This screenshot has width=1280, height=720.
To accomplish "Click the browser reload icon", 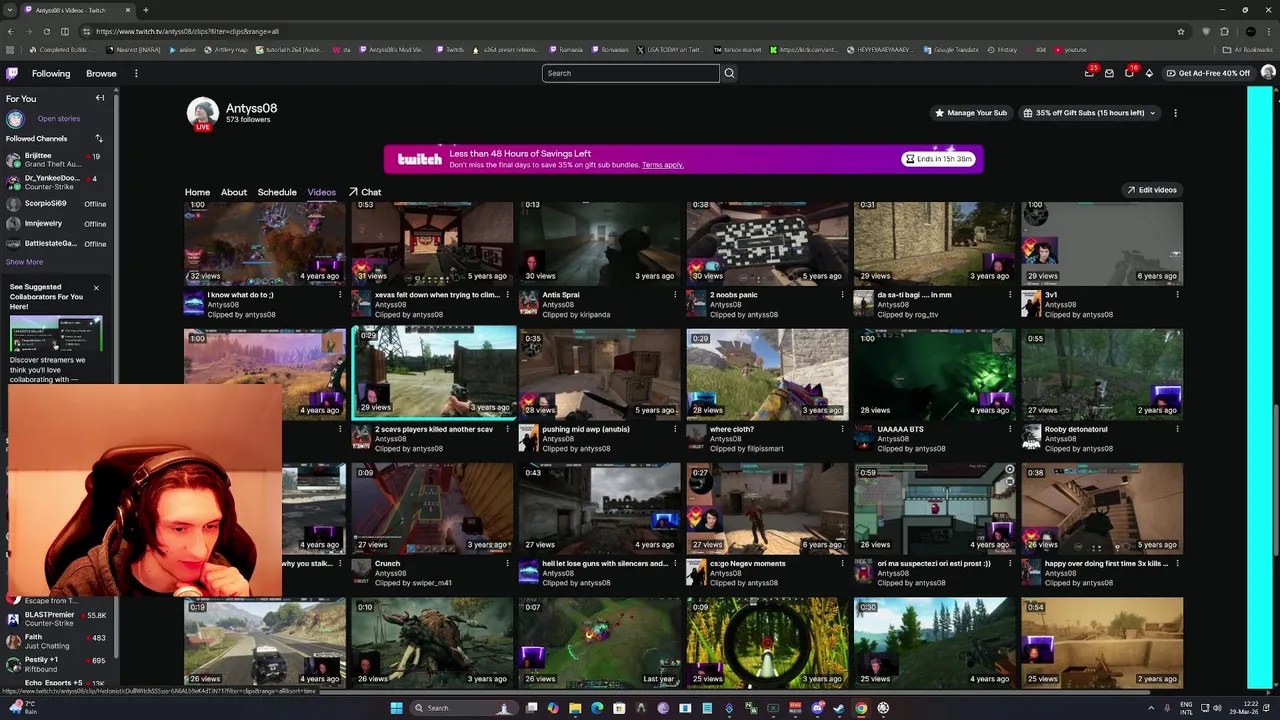I will click(x=46, y=31).
